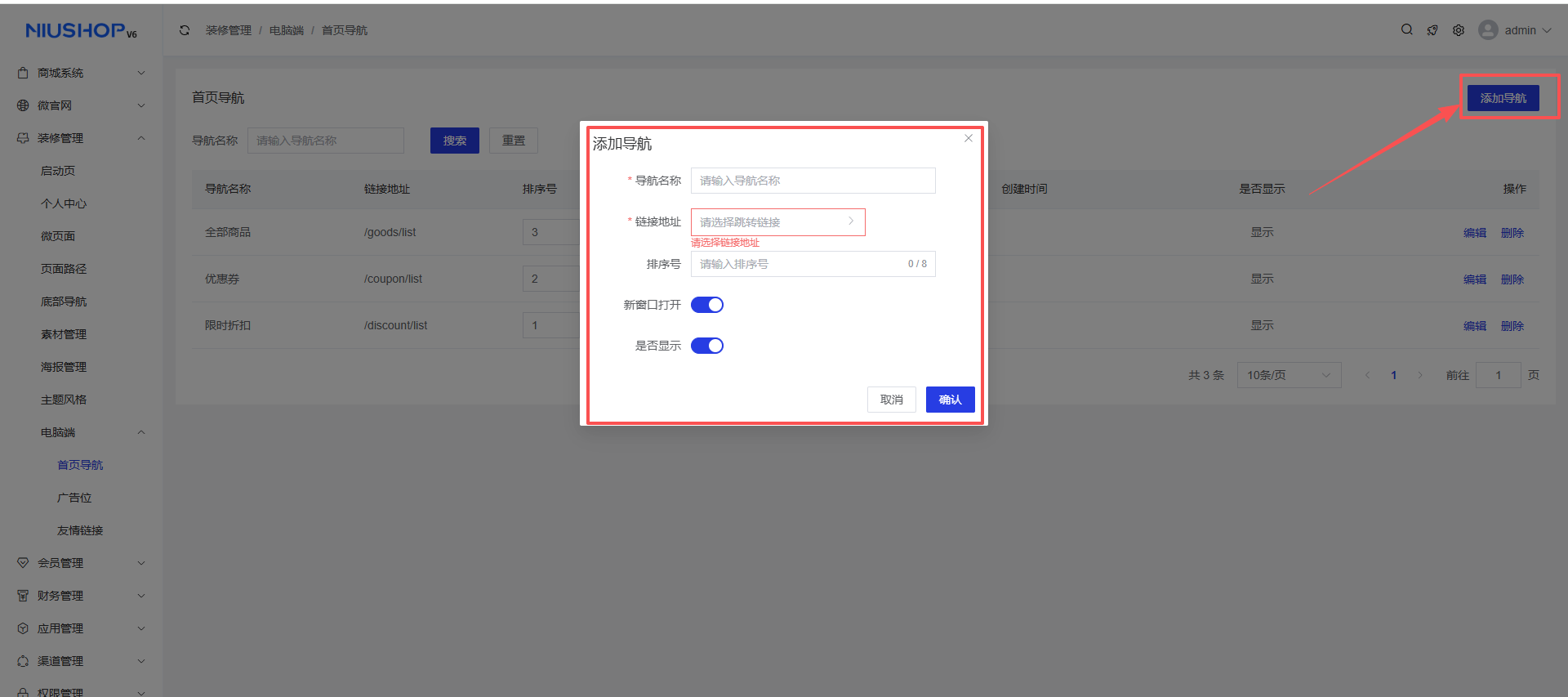Click 编辑 for the 优惠券 row
Screen dimensions: 1568x697
[1475, 279]
